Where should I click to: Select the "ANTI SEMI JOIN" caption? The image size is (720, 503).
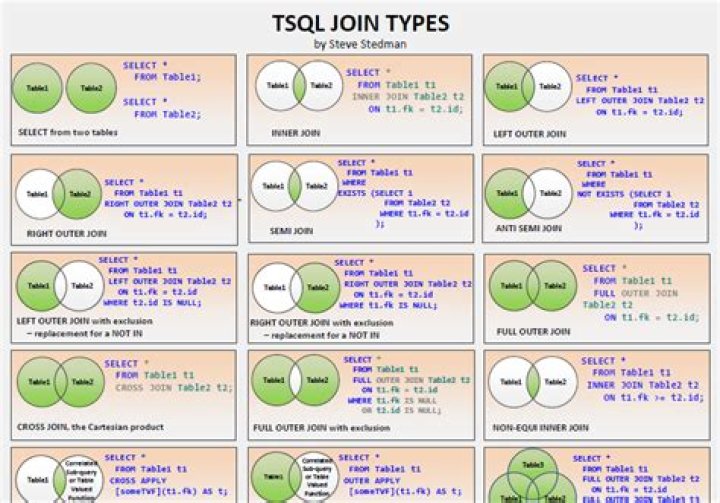[529, 228]
